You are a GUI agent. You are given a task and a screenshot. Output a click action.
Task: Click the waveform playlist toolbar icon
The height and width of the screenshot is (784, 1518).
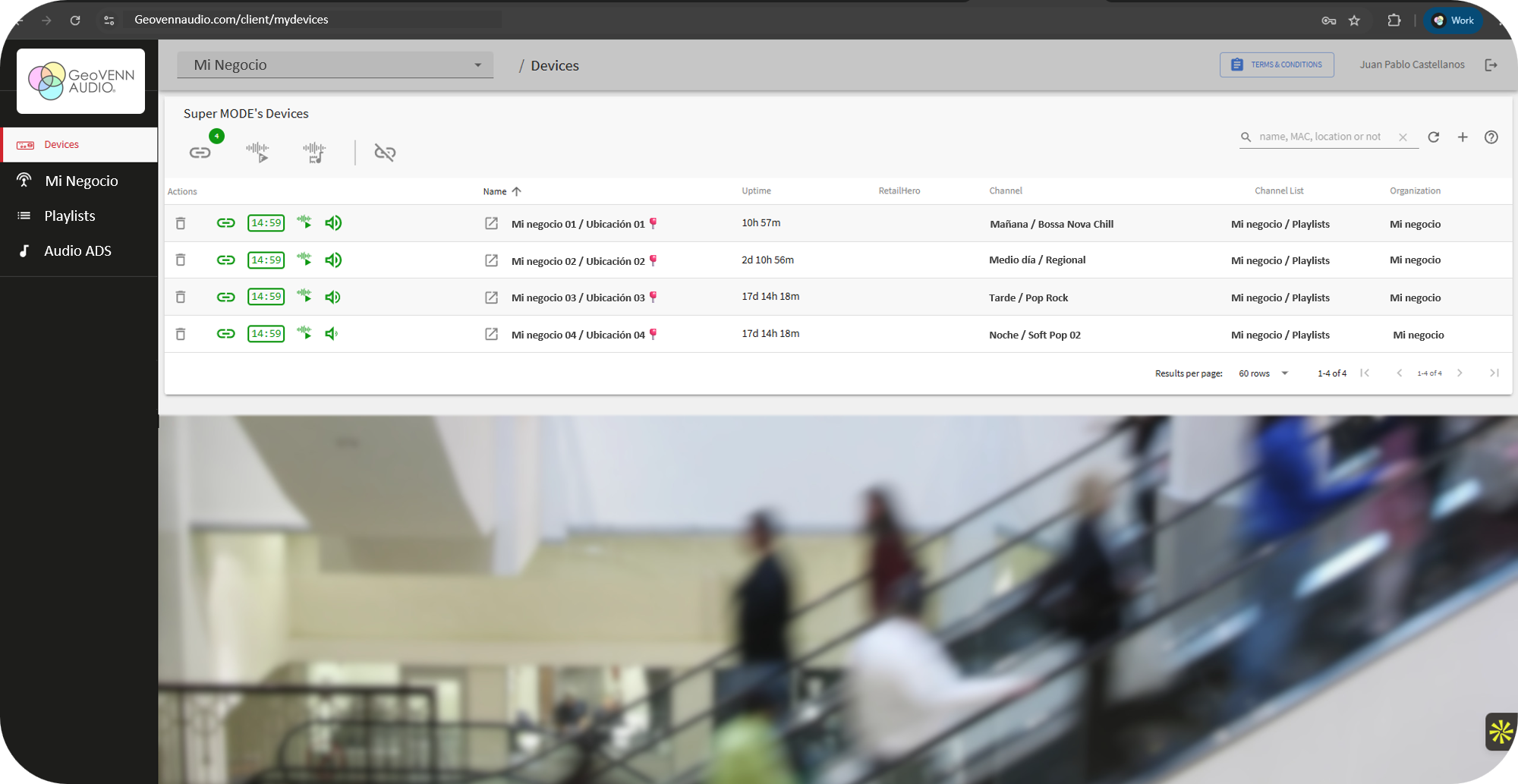[313, 153]
